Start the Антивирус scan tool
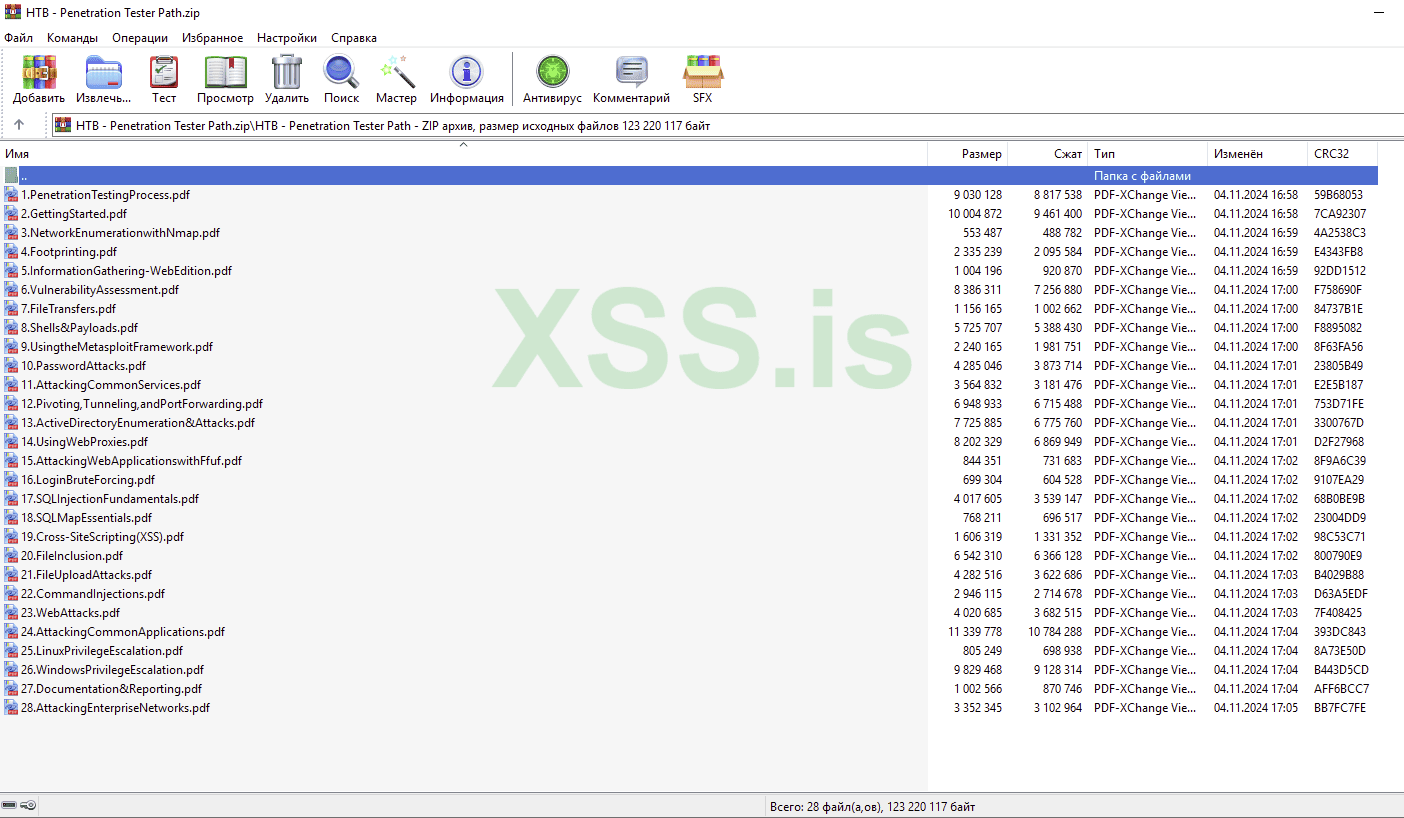Image resolution: width=1404 pixels, height=818 pixels. click(552, 72)
